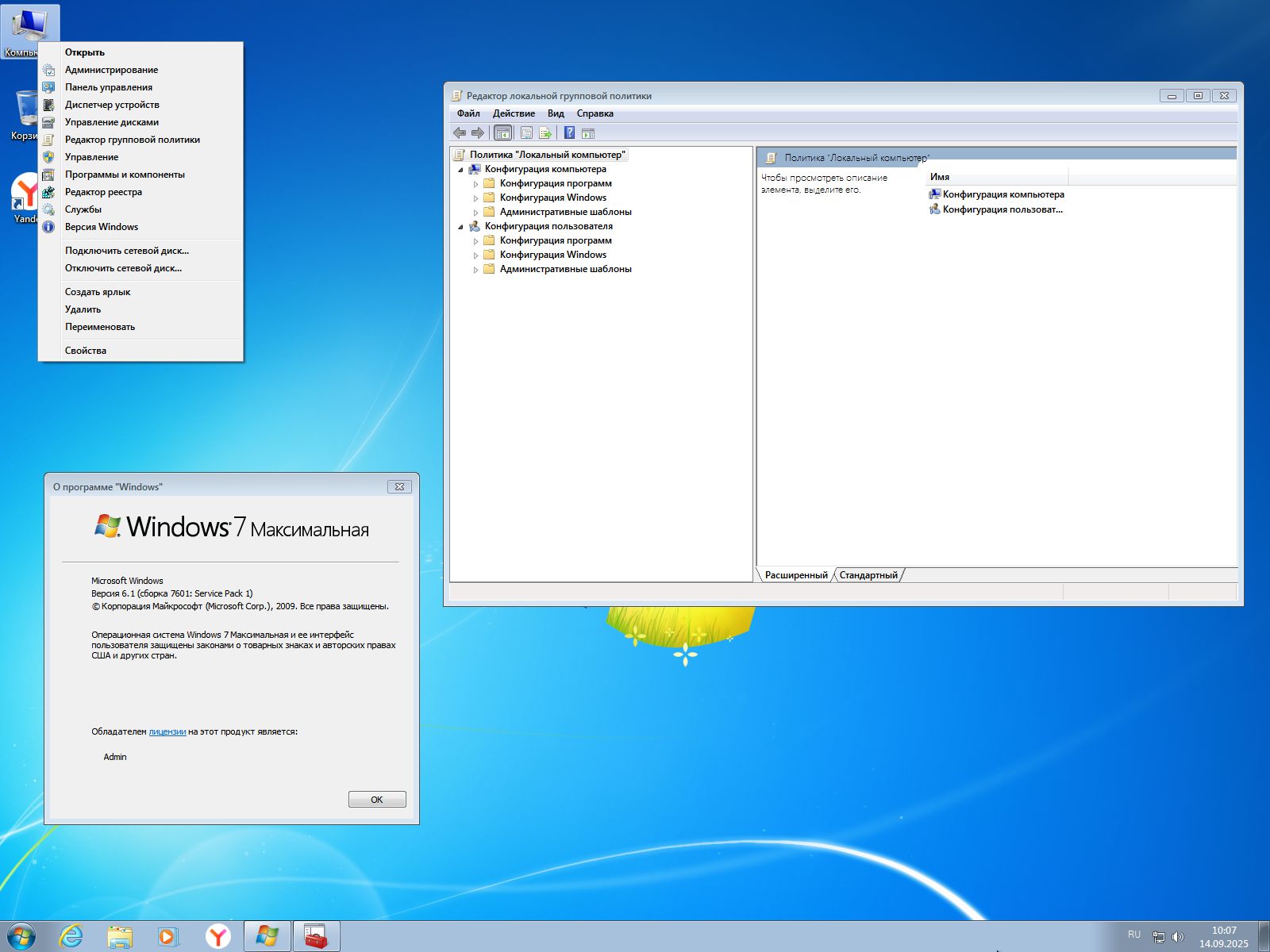Toggle the show/hide action pane toolbar icon
The height and width of the screenshot is (952, 1270).
point(588,132)
